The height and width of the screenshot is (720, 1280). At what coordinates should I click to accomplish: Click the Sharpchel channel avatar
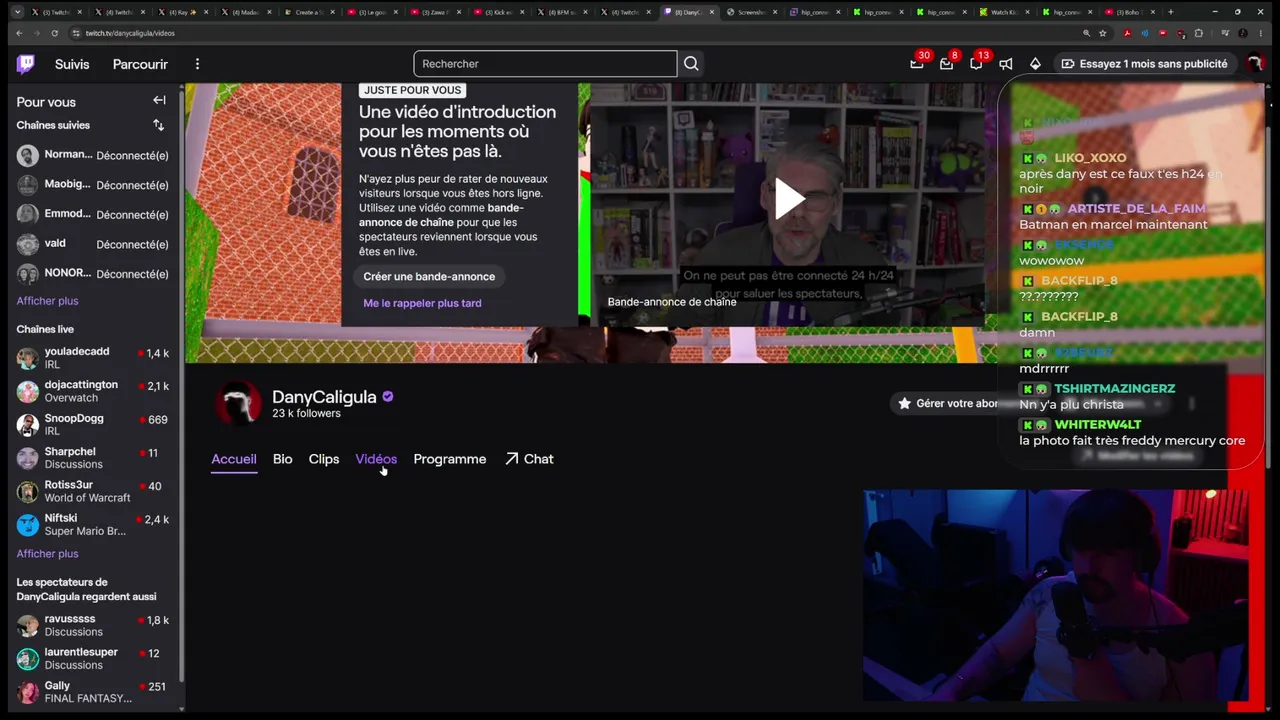pyautogui.click(x=28, y=458)
